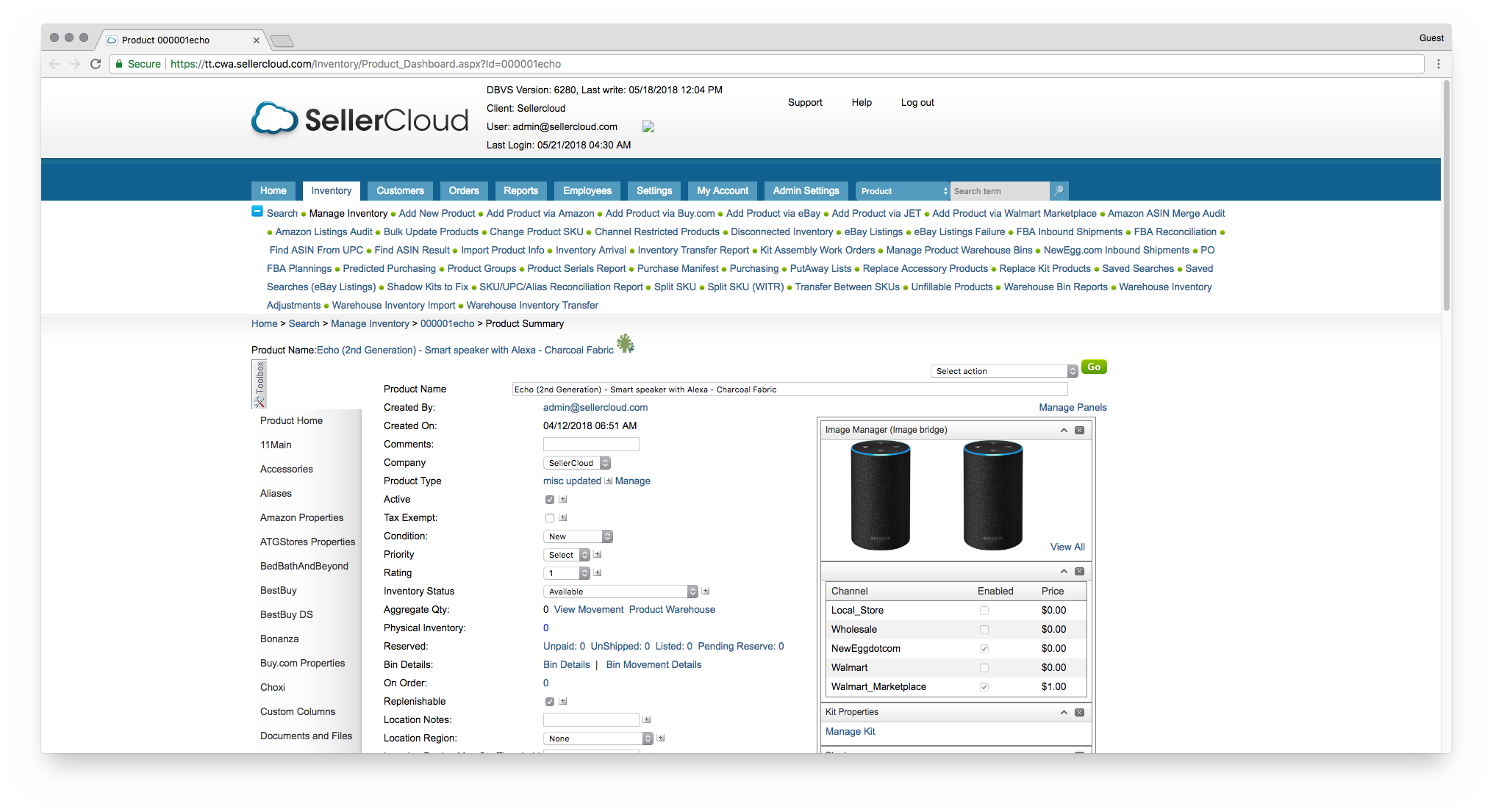
Task: Click the Log out link
Action: (917, 103)
